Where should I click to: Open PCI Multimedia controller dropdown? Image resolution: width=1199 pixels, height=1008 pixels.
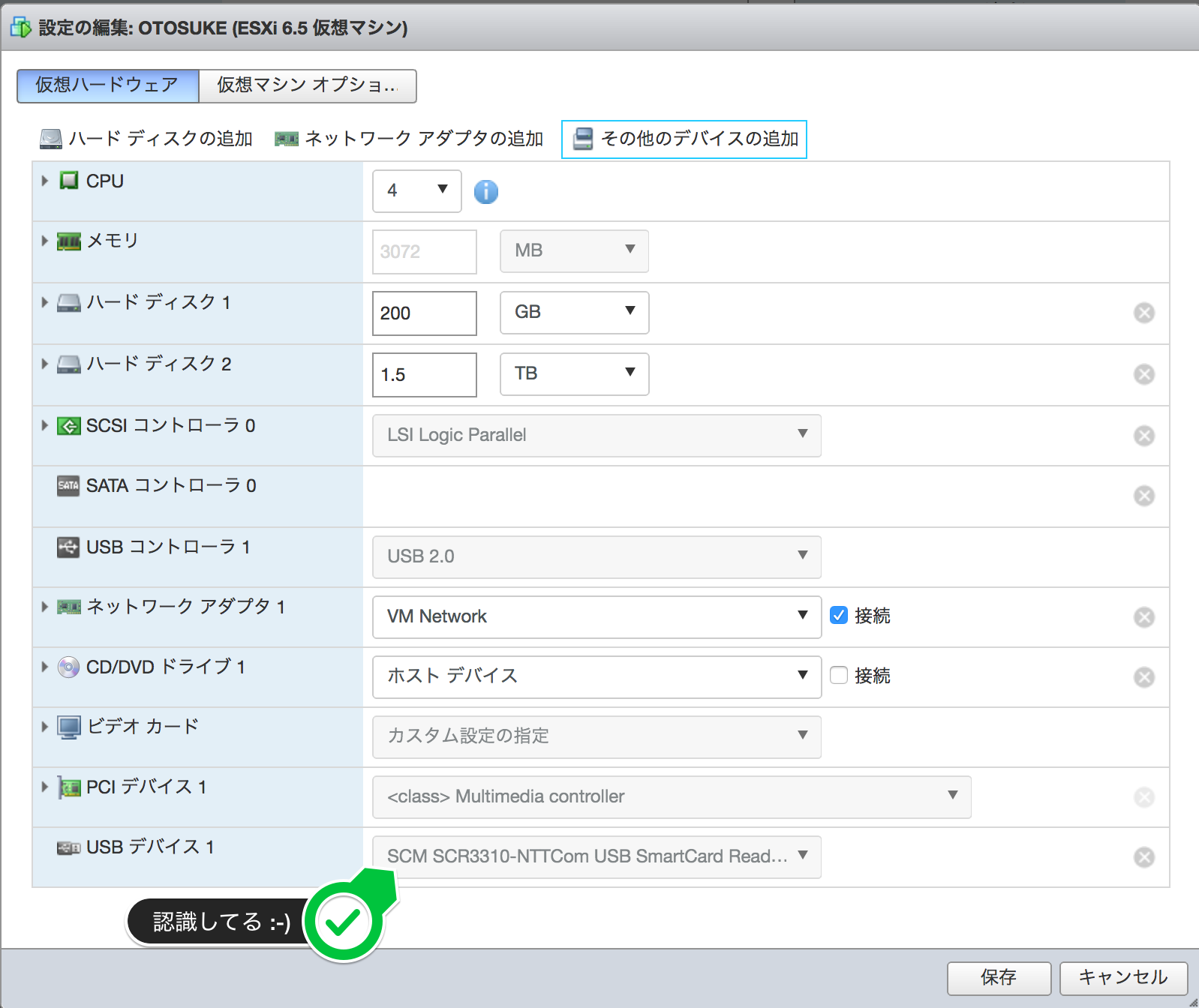[672, 797]
